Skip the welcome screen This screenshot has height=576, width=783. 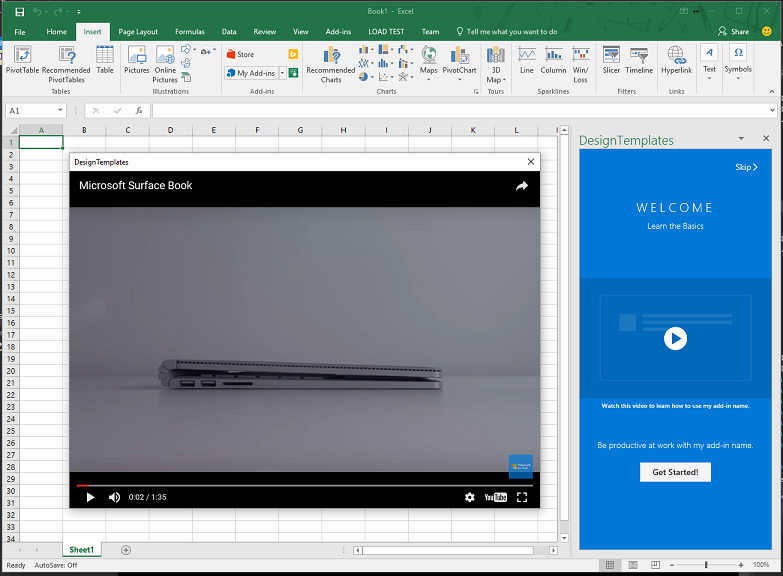746,167
